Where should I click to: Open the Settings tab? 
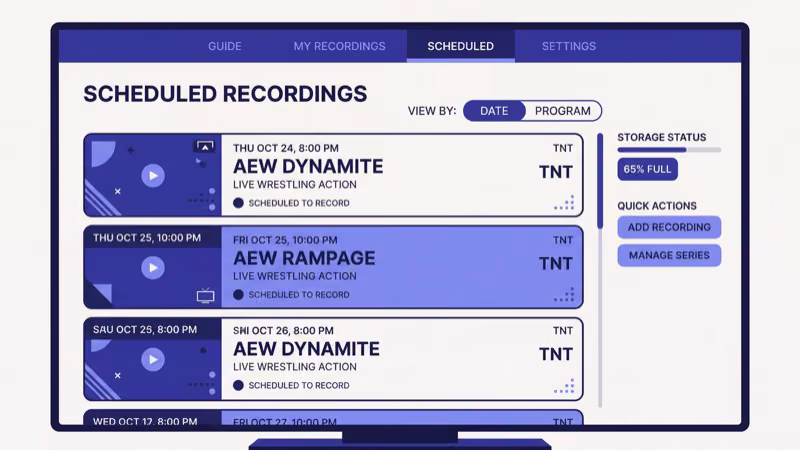[x=569, y=46]
